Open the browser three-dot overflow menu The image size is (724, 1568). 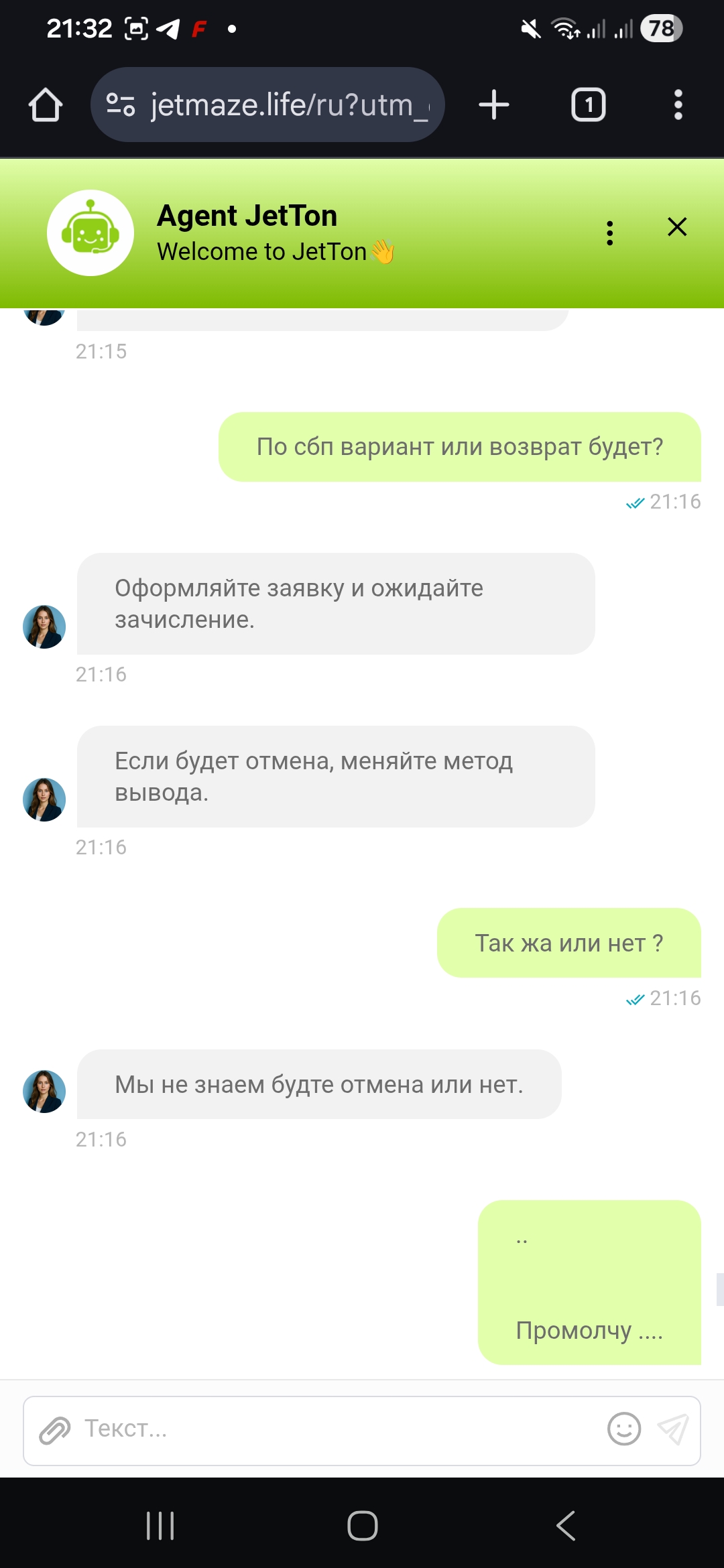tap(678, 105)
